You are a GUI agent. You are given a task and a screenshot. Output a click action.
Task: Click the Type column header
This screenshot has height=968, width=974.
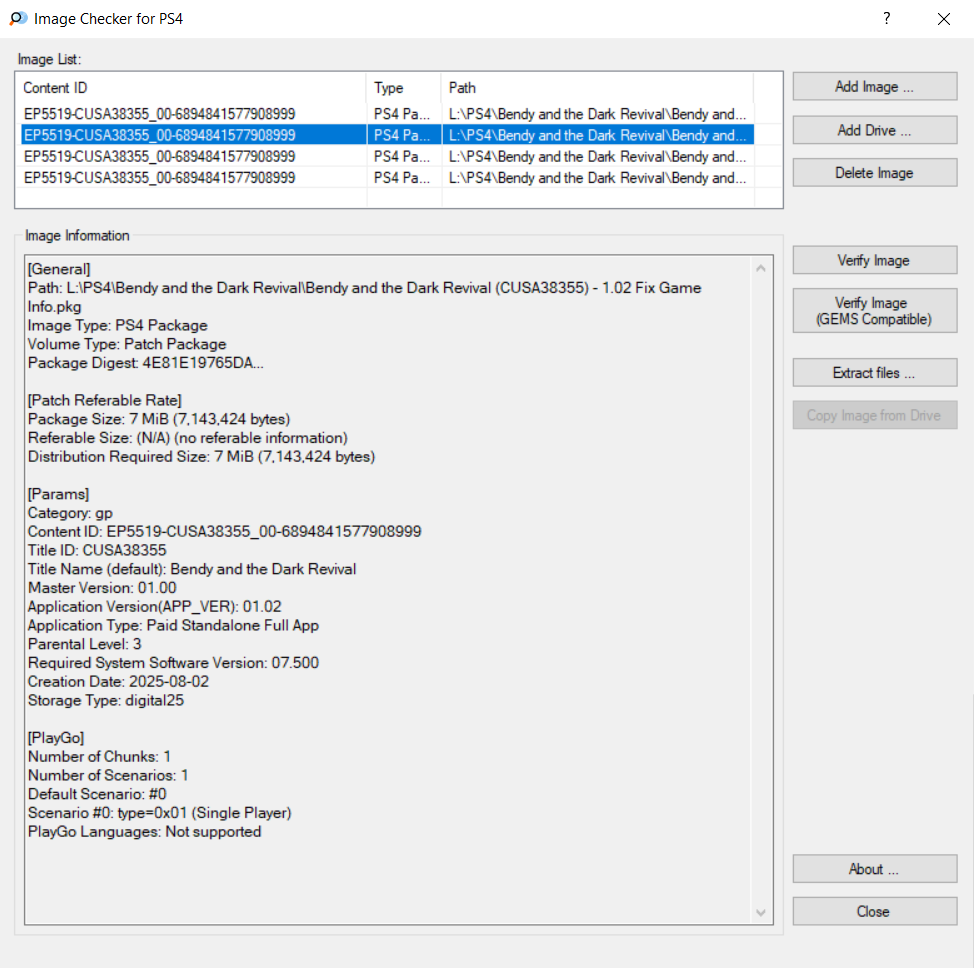pos(403,88)
